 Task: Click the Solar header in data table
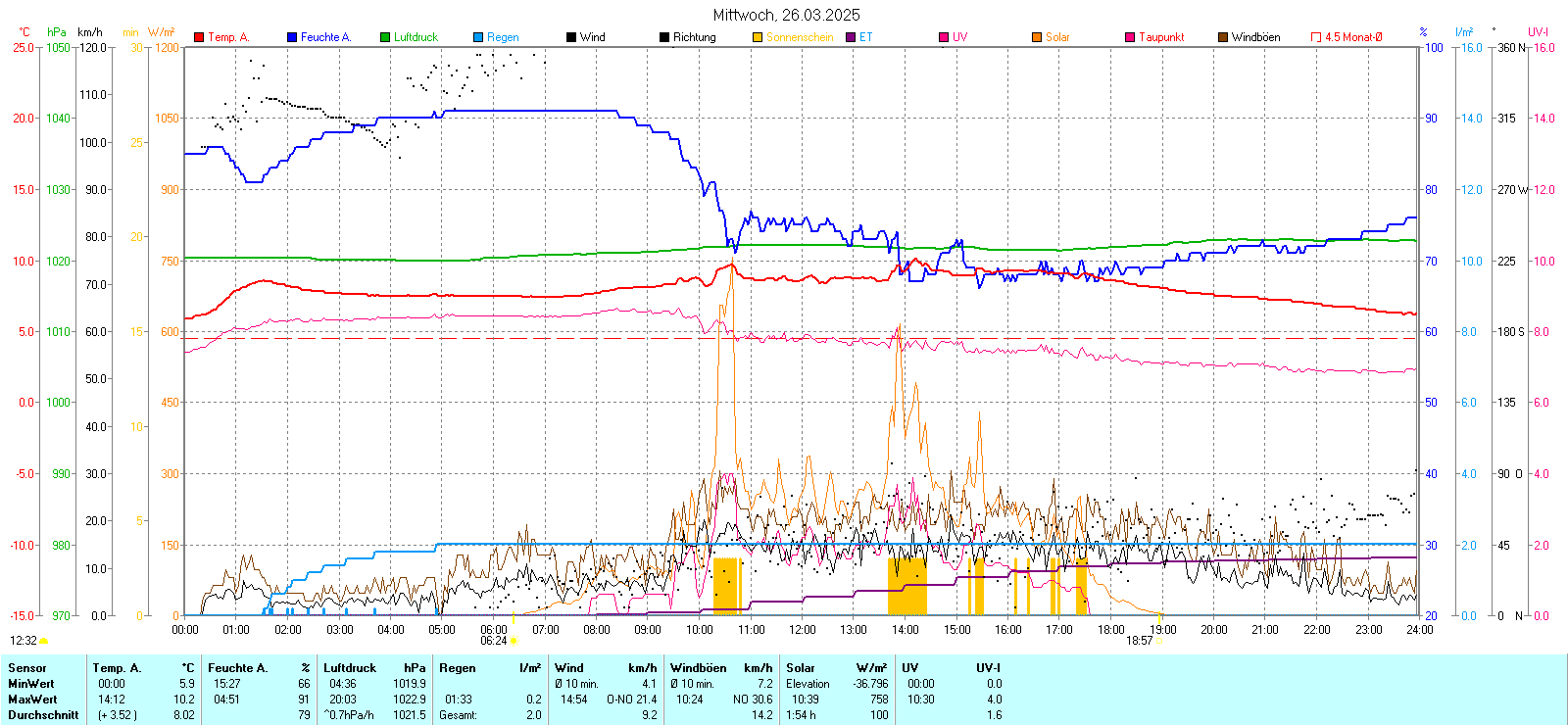801,668
